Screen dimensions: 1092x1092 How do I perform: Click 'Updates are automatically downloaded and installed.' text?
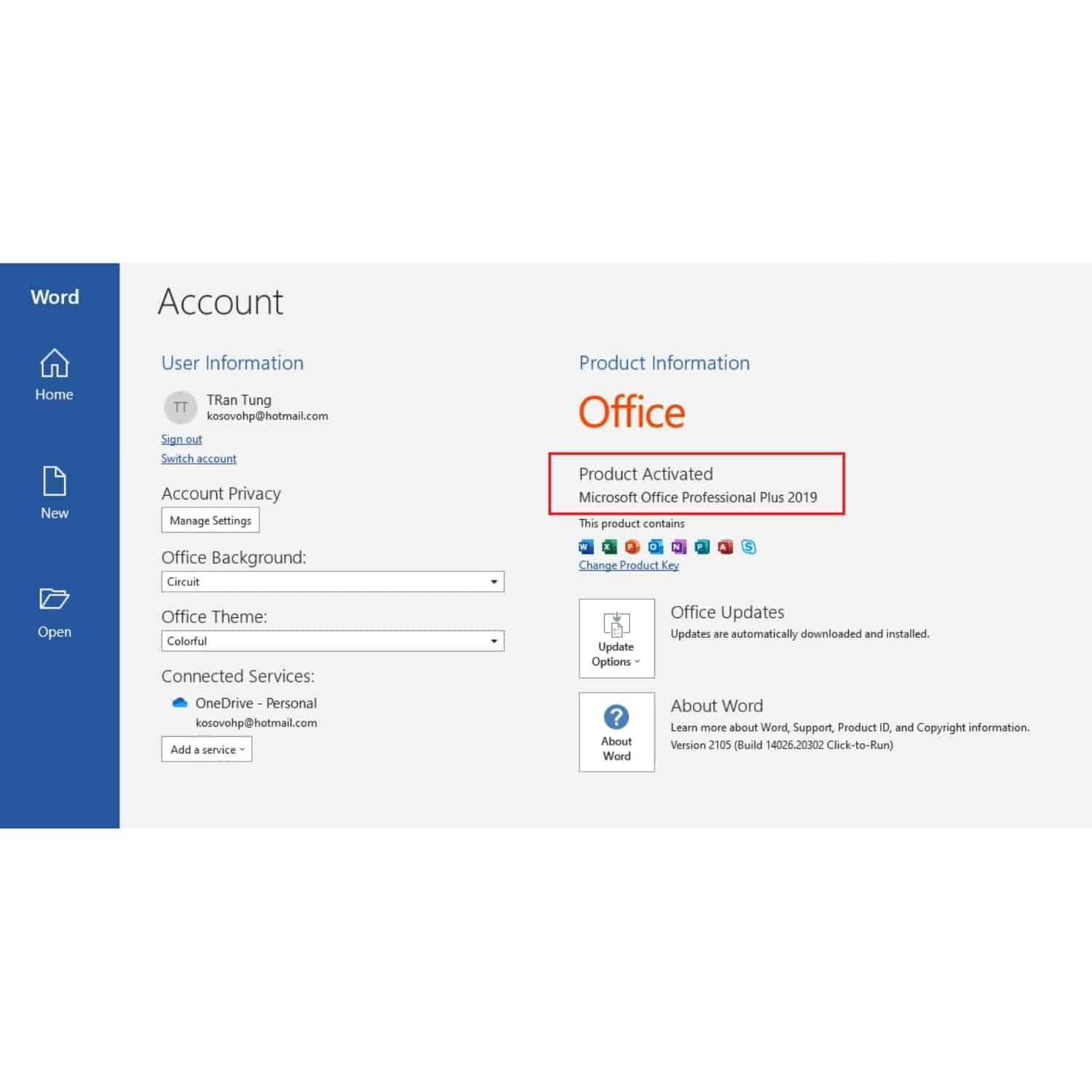(x=800, y=633)
